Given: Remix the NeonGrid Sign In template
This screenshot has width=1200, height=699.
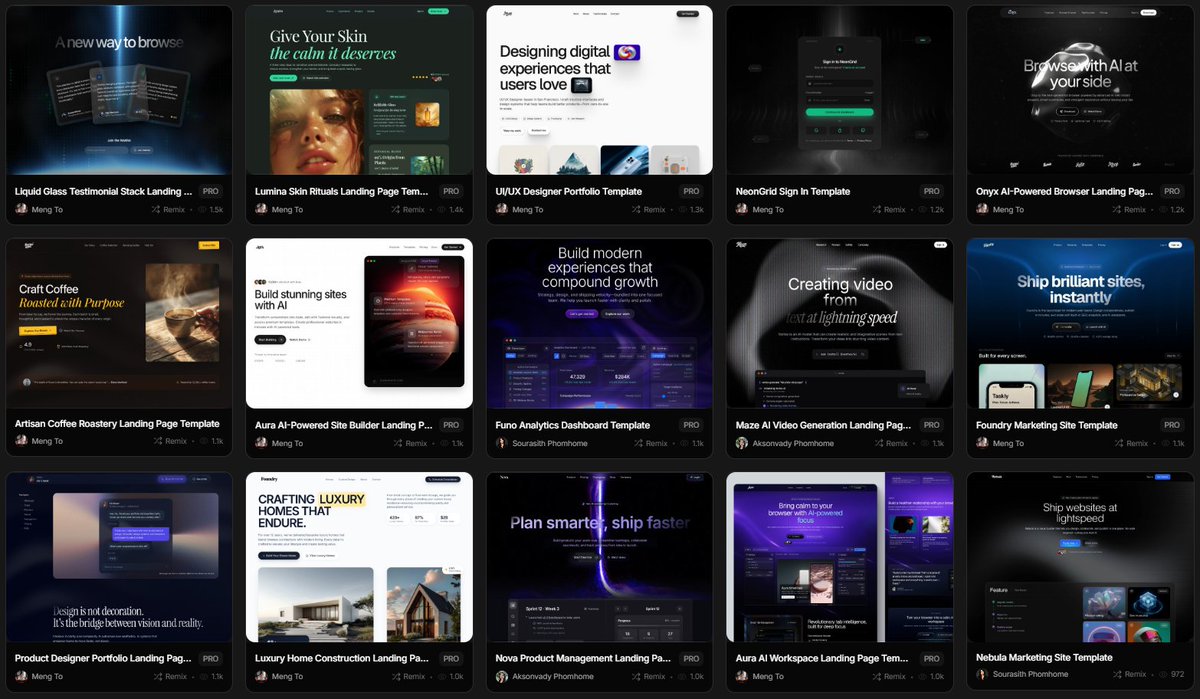Looking at the screenshot, I should 889,210.
